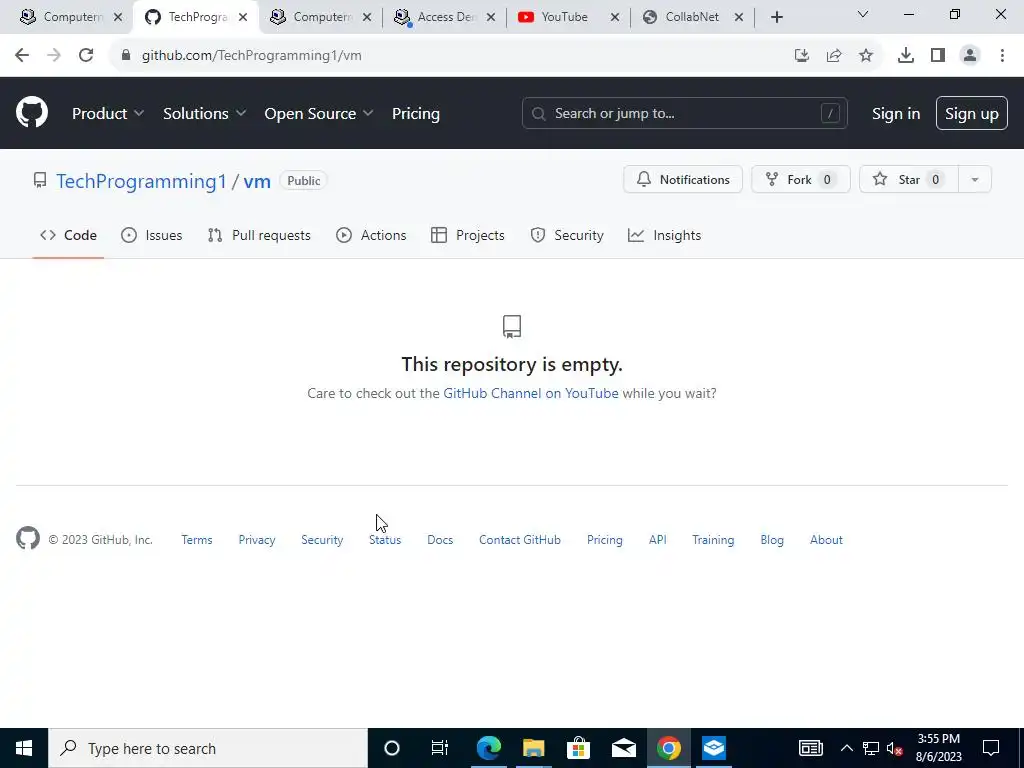Switch to the Security tab
Screen dimensions: 1024x768
click(x=567, y=235)
